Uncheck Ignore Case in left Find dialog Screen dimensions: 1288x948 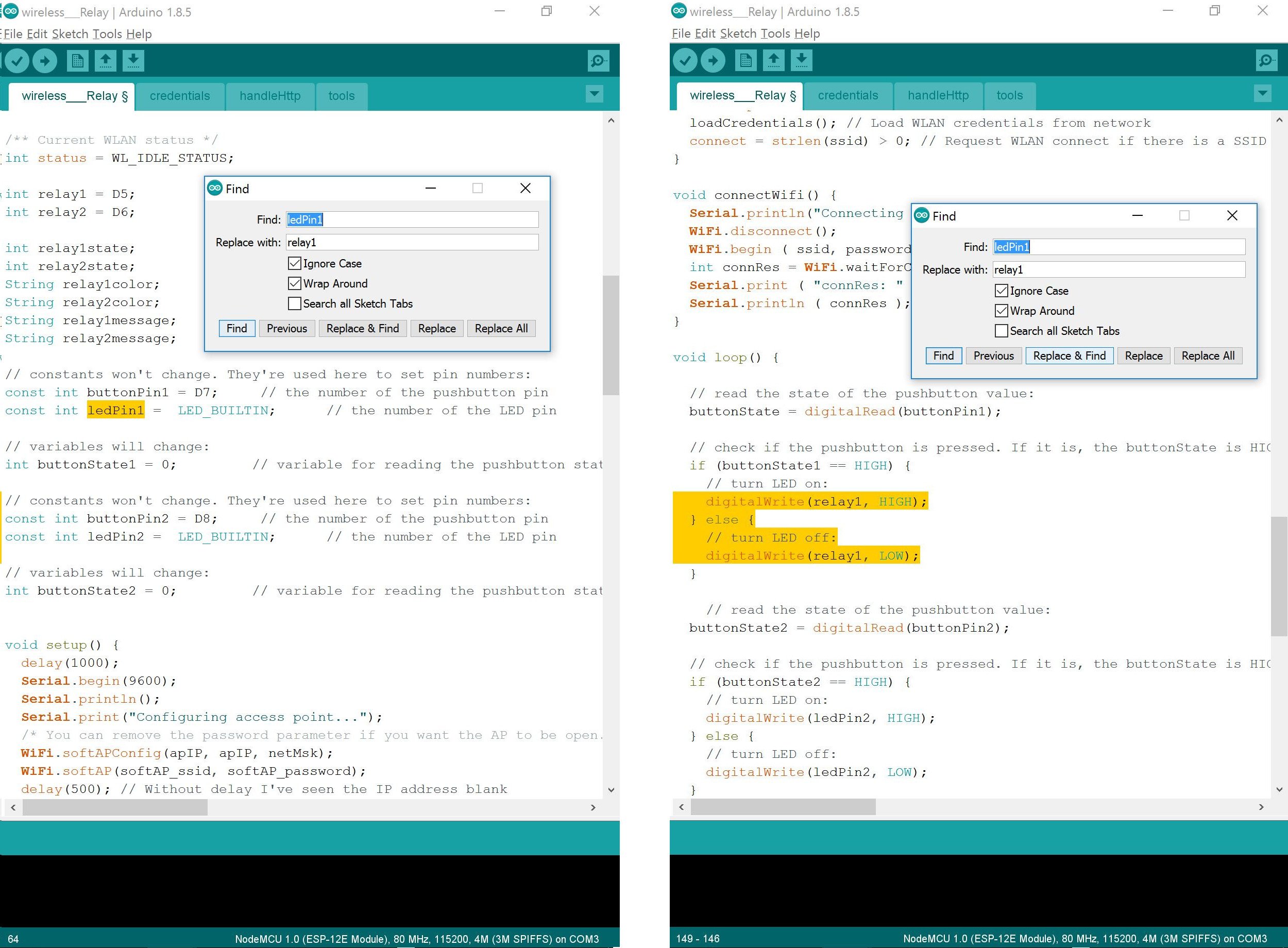pyautogui.click(x=294, y=263)
